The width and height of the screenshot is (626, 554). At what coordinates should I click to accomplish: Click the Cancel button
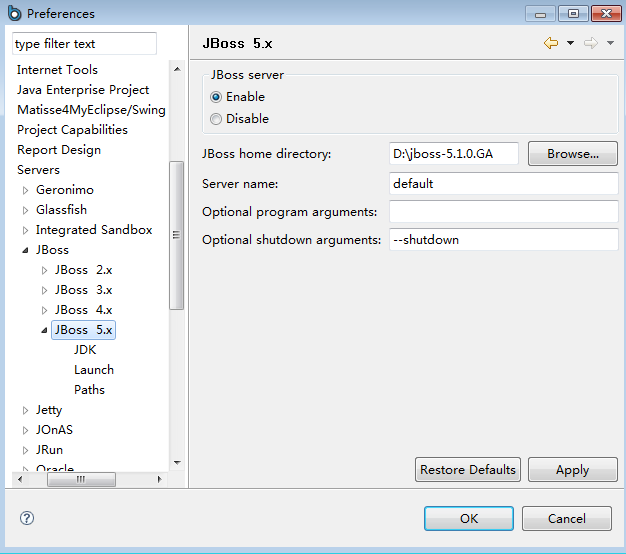click(567, 518)
